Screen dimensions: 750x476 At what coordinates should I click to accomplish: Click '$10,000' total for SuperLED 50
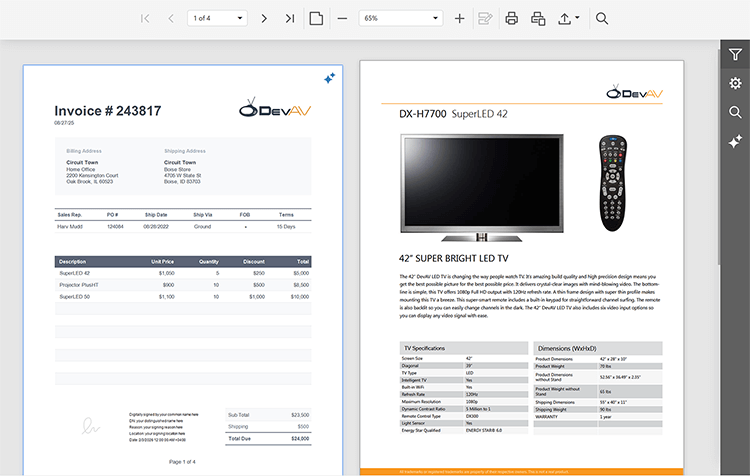click(300, 297)
